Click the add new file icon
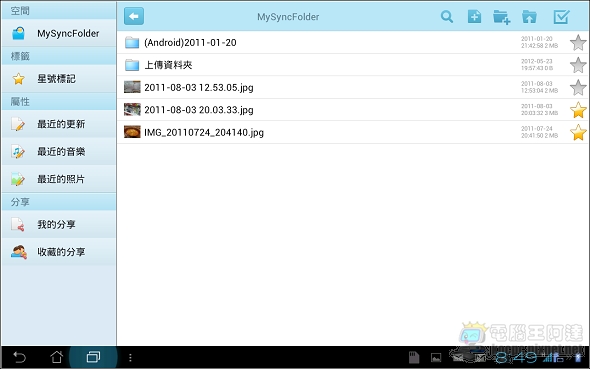Screen dimensions: 590x369 tap(474, 17)
